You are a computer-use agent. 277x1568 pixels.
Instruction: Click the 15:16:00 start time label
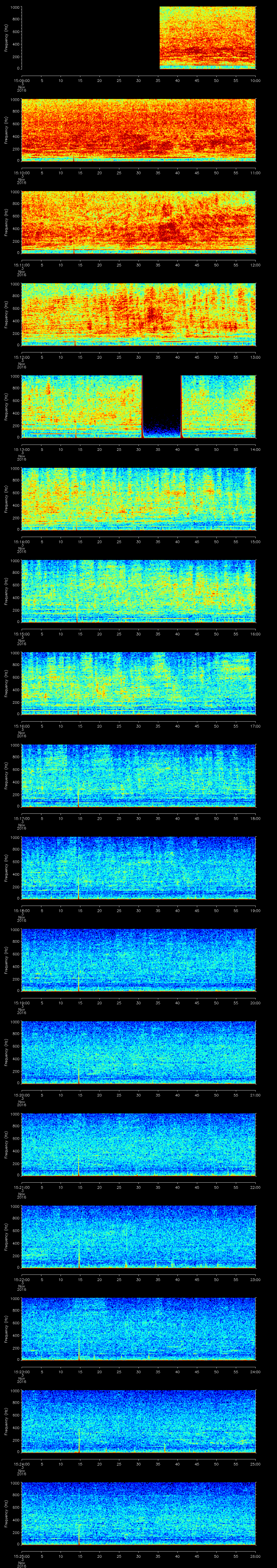[x=21, y=726]
